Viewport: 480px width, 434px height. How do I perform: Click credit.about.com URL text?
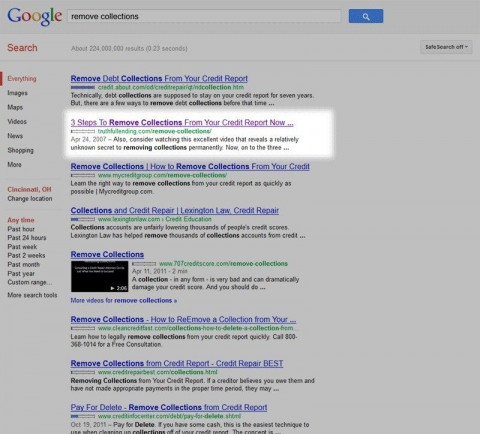(x=171, y=87)
